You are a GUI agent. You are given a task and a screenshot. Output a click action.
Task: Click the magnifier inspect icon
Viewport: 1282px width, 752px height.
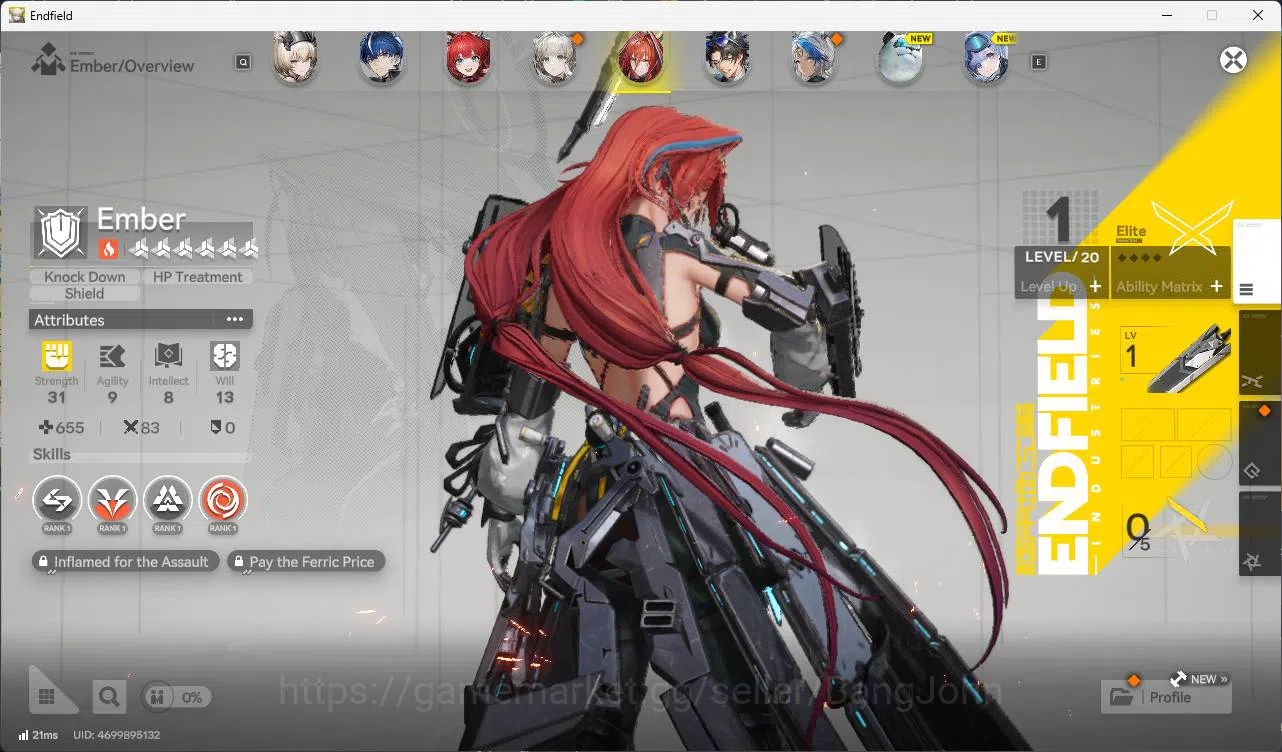tap(110, 696)
